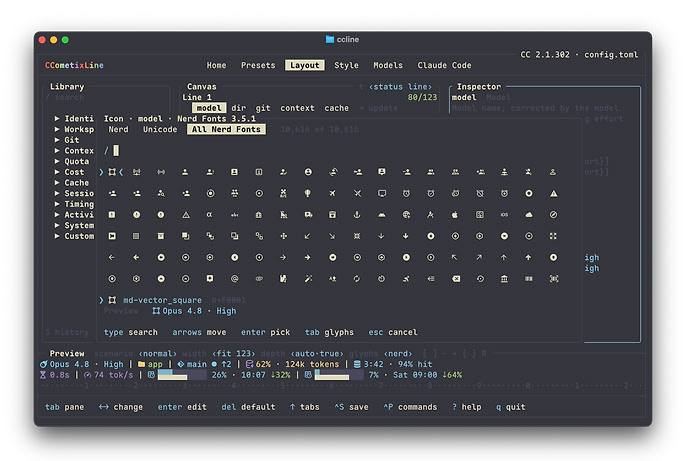This screenshot has width=690, height=461.
Task: Pick the apps grid glyph
Action: click(x=136, y=236)
